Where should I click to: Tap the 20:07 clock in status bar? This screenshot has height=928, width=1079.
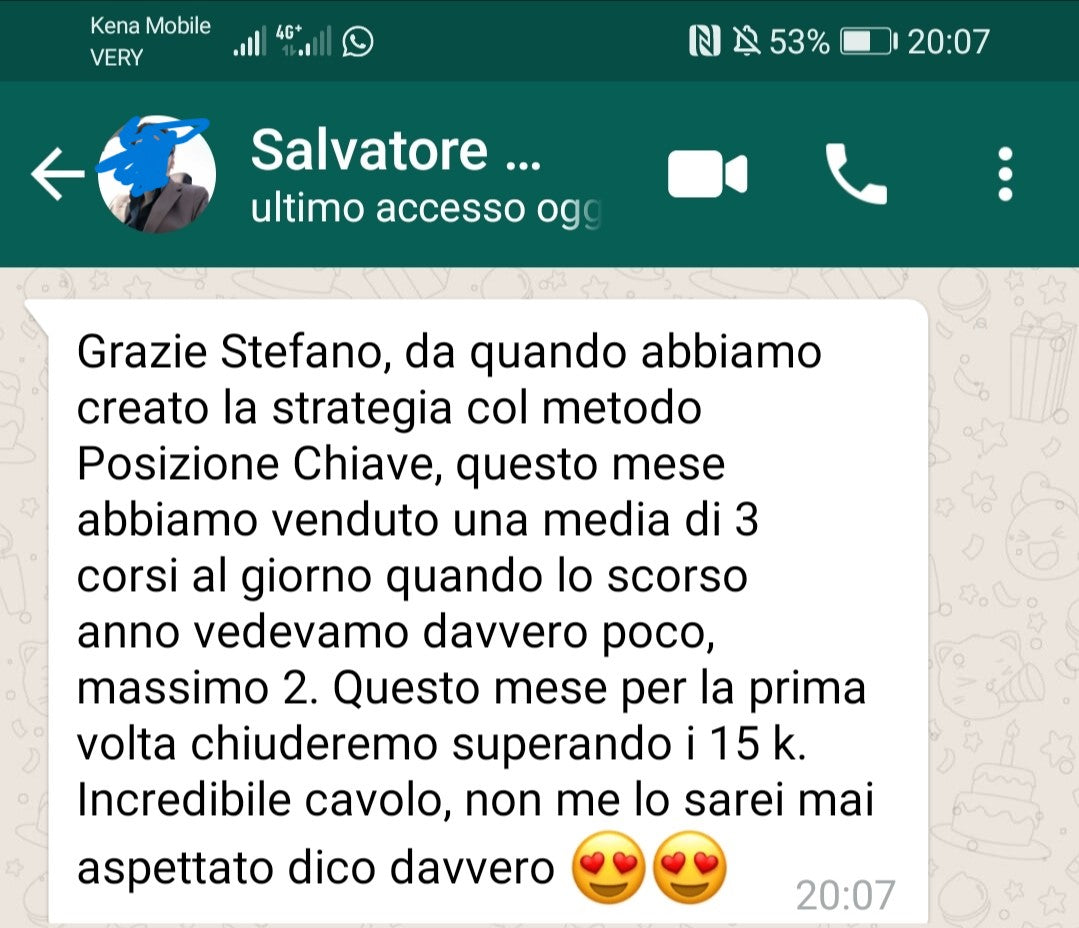(948, 42)
